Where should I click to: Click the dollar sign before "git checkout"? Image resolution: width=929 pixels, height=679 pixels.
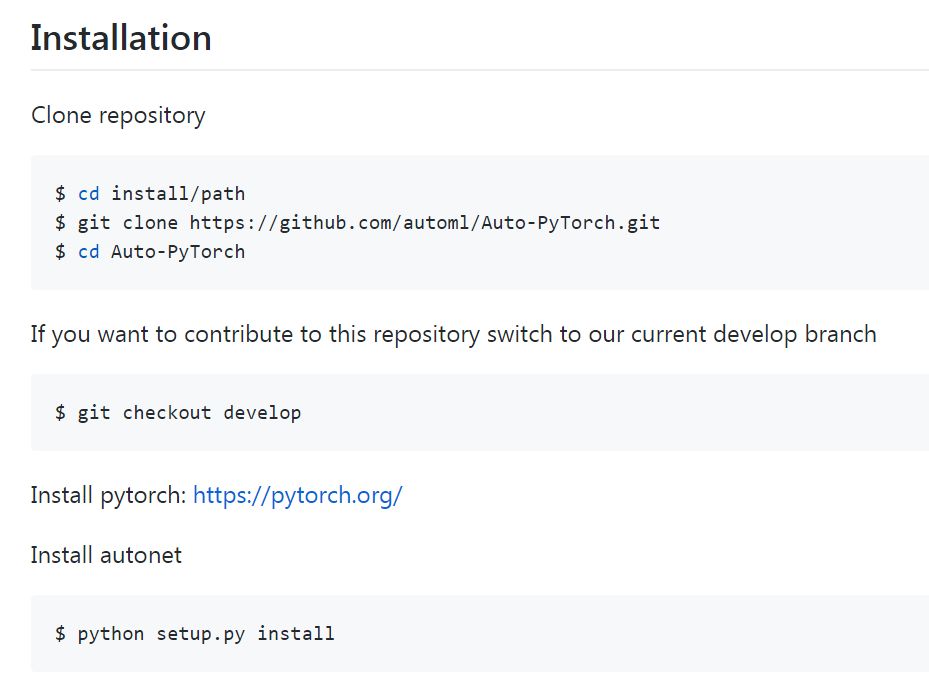pyautogui.click(x=61, y=412)
